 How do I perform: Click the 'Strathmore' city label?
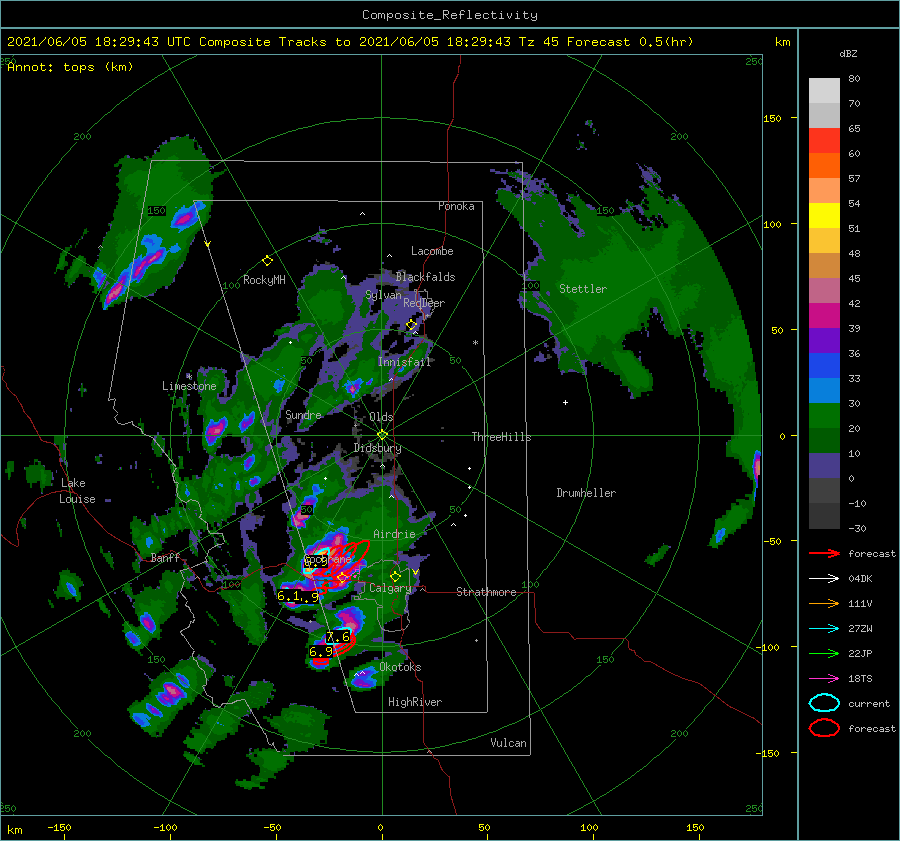[x=486, y=592]
